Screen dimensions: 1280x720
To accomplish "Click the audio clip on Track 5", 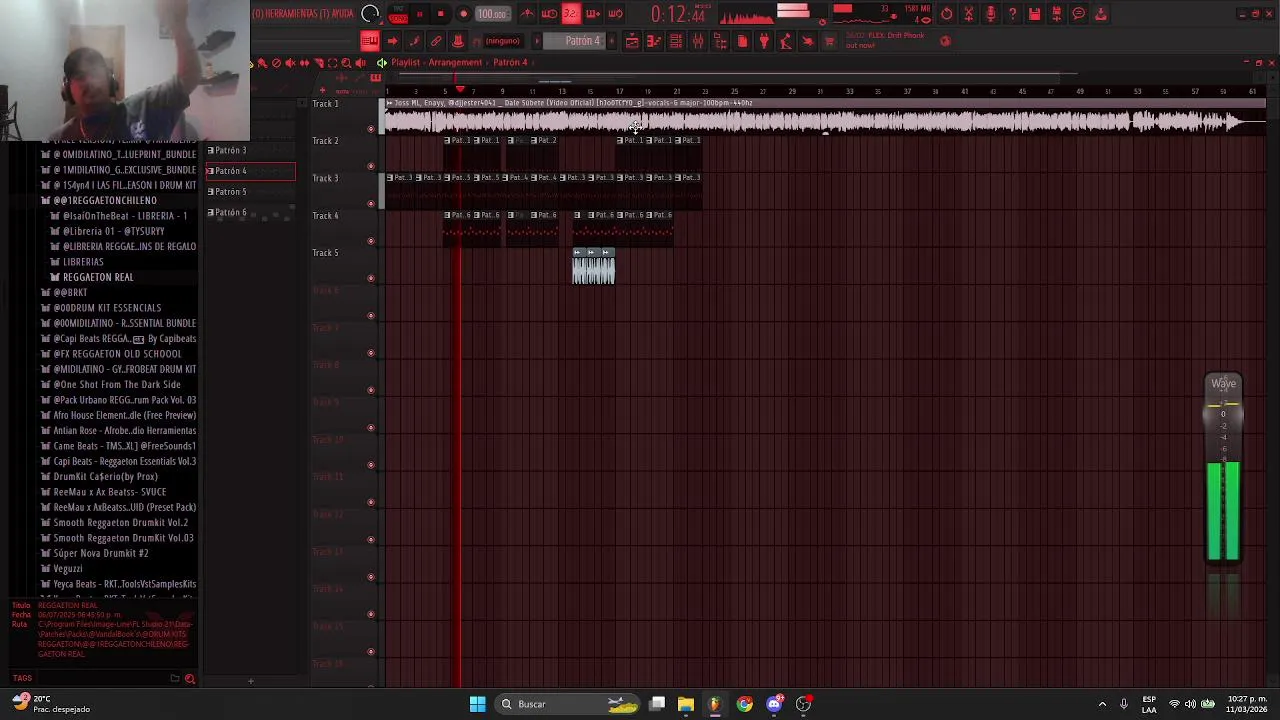I will (x=593, y=268).
